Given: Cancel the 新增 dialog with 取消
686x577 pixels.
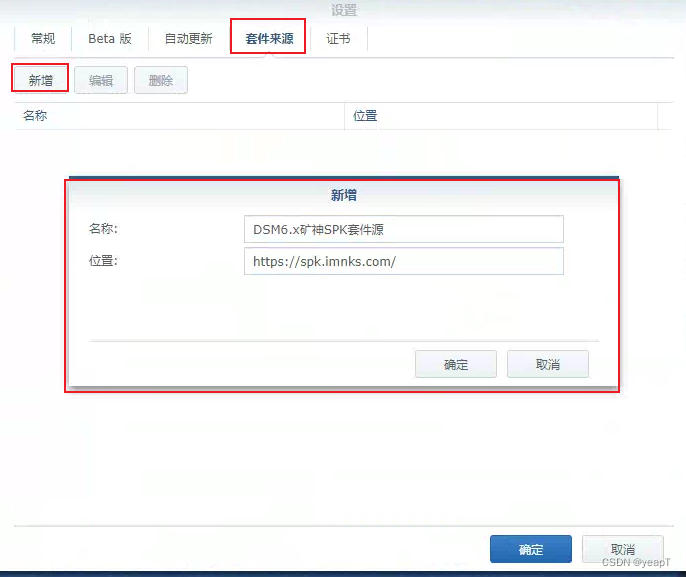Looking at the screenshot, I should tap(547, 364).
